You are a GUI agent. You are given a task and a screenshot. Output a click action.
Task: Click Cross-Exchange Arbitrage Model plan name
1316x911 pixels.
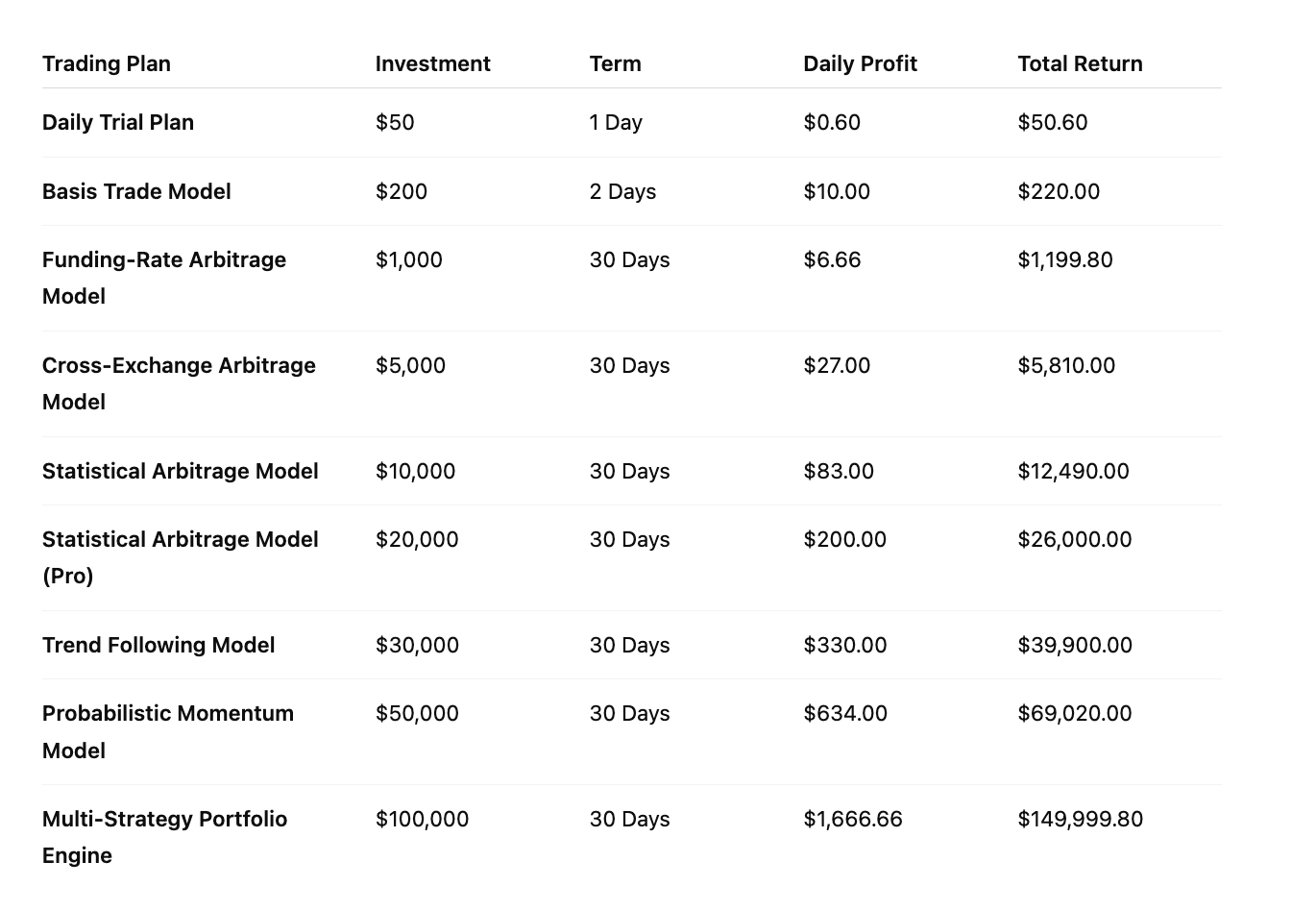pyautogui.click(x=179, y=383)
